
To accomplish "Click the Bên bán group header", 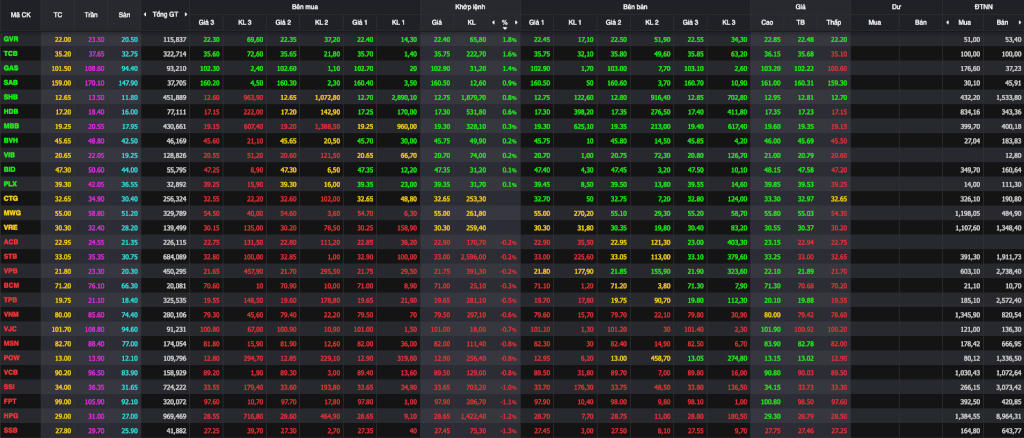I will 635,6.
